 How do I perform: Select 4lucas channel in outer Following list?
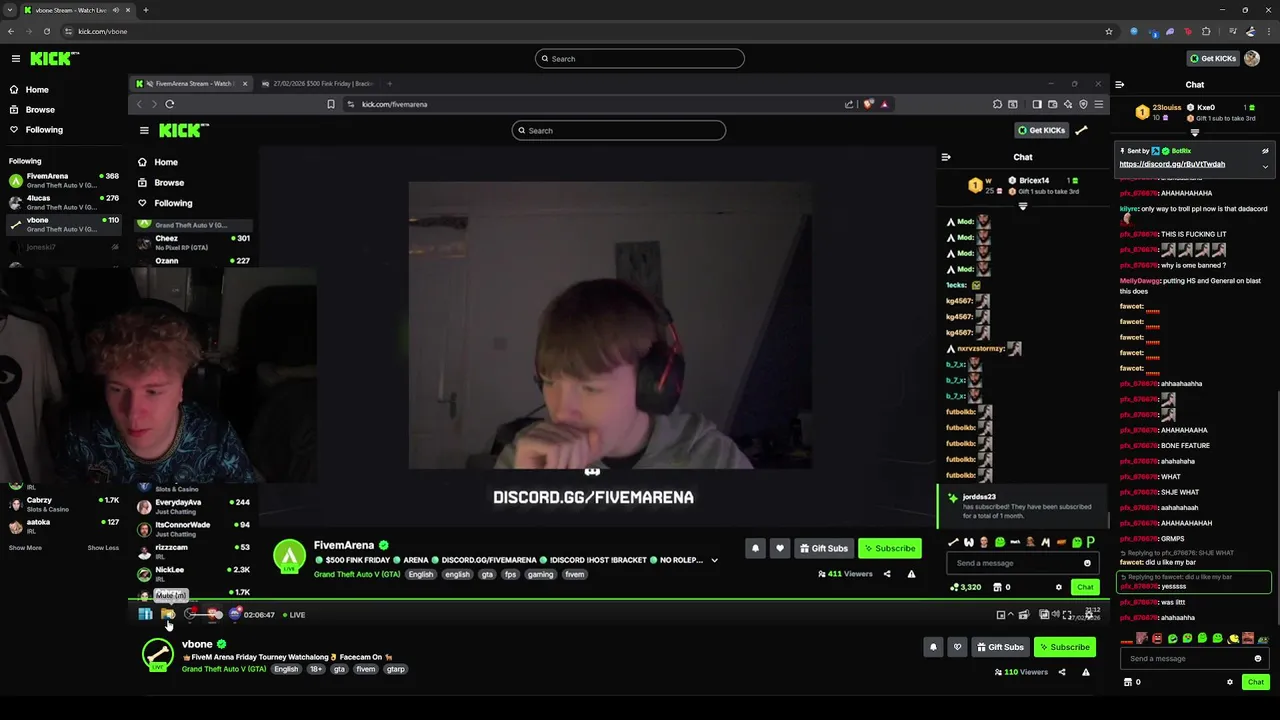62,202
